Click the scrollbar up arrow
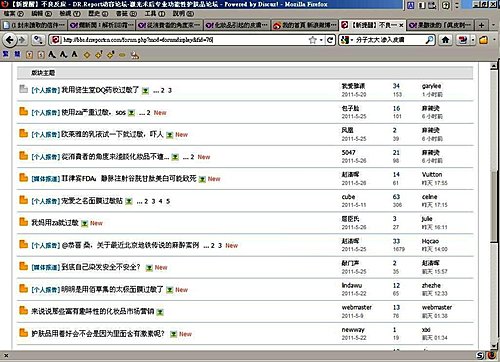 (494, 66)
